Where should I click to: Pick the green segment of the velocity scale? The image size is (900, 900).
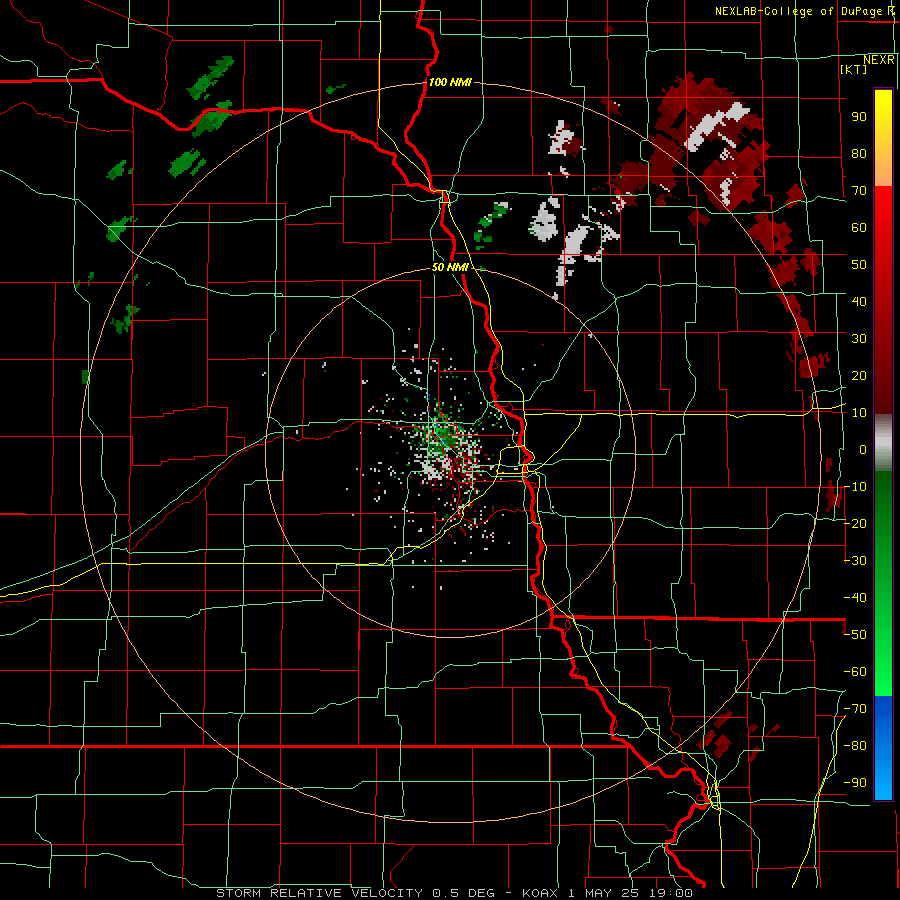tap(883, 583)
